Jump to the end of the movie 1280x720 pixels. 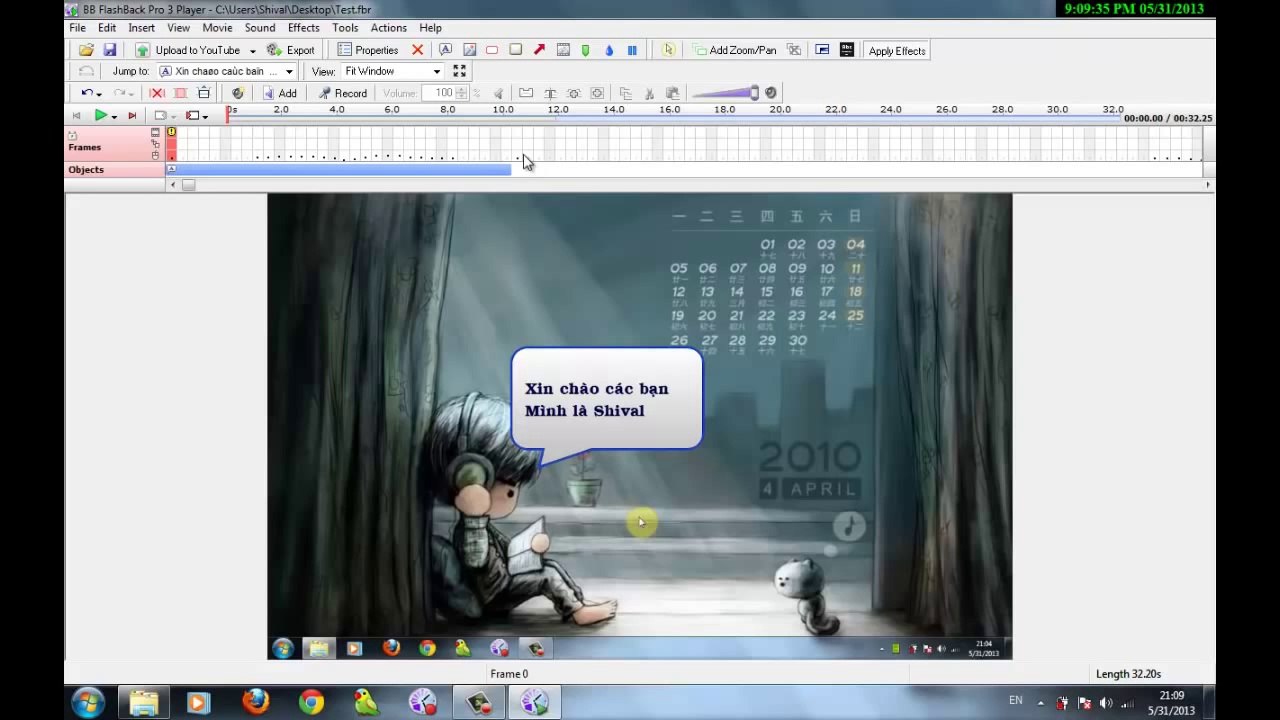132,116
